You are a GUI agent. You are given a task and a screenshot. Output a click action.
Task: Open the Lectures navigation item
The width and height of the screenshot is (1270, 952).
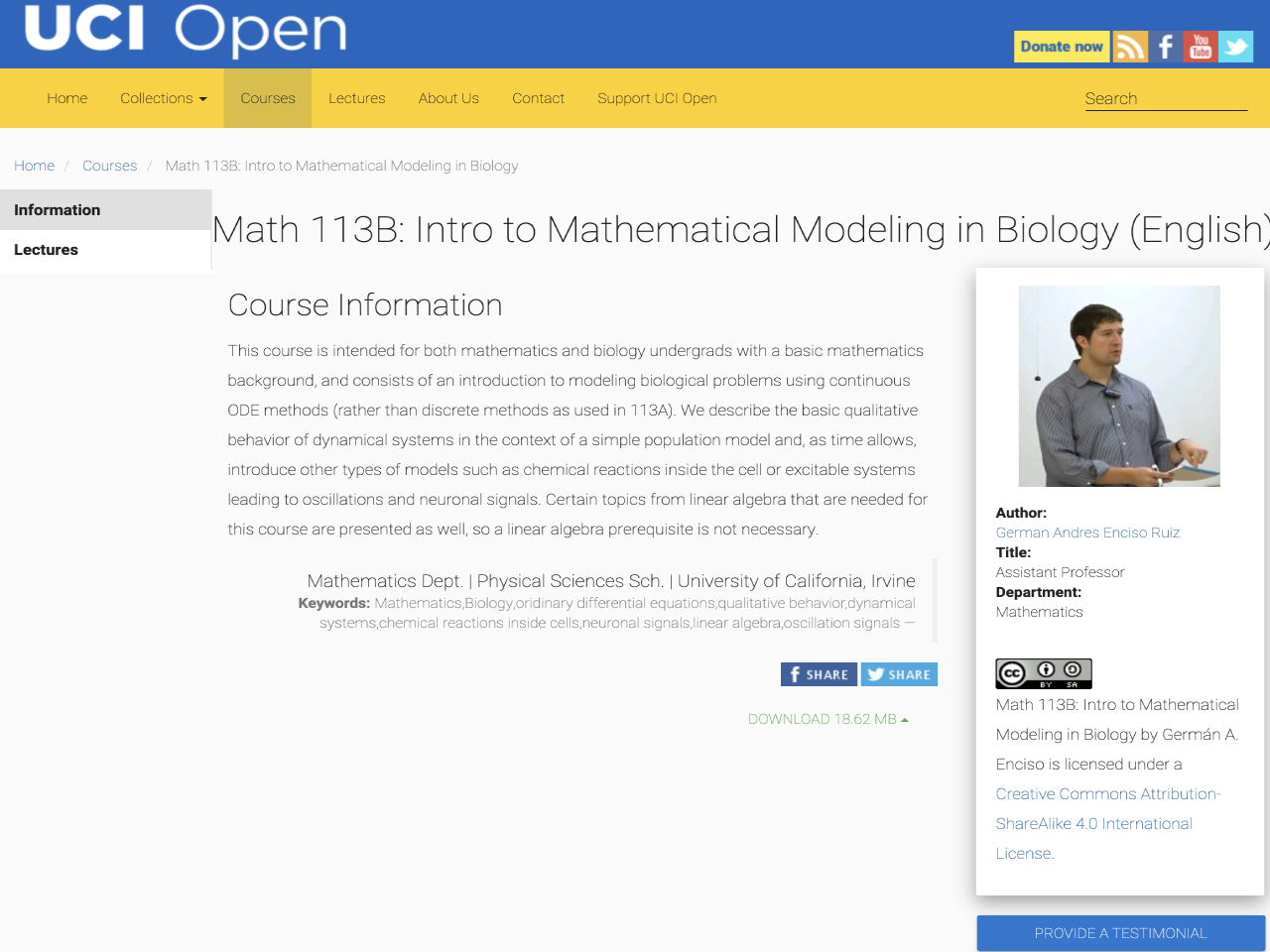point(357,98)
